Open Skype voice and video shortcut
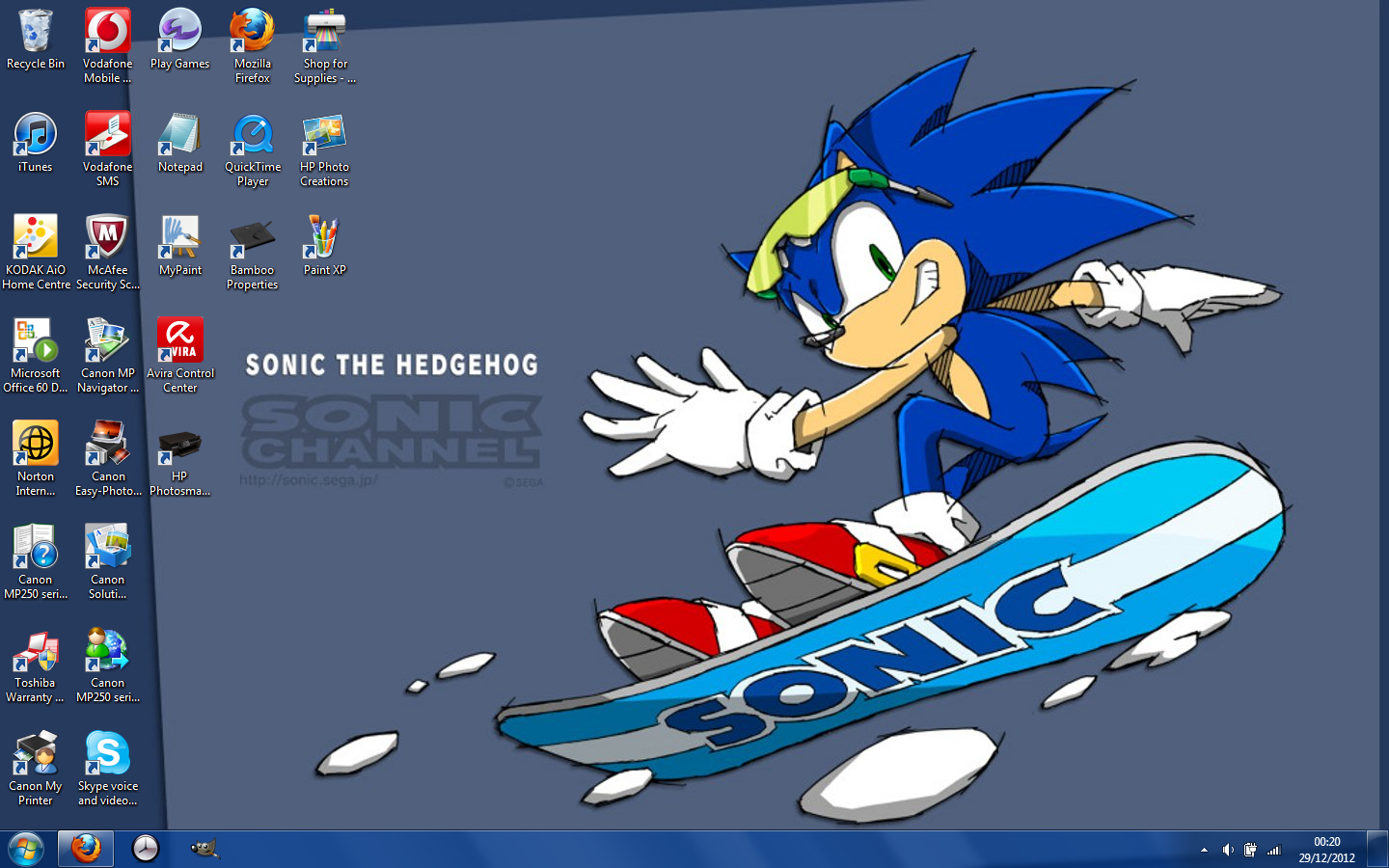Viewport: 1389px width, 868px height. coord(107,769)
